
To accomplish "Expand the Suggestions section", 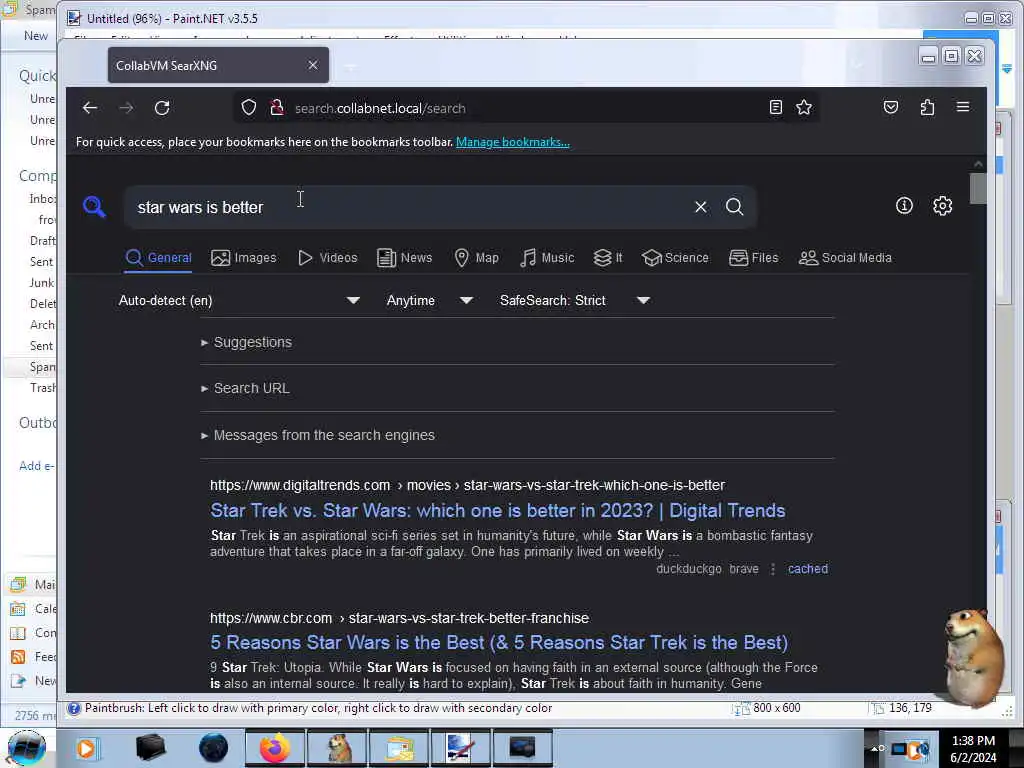I will tap(247, 342).
